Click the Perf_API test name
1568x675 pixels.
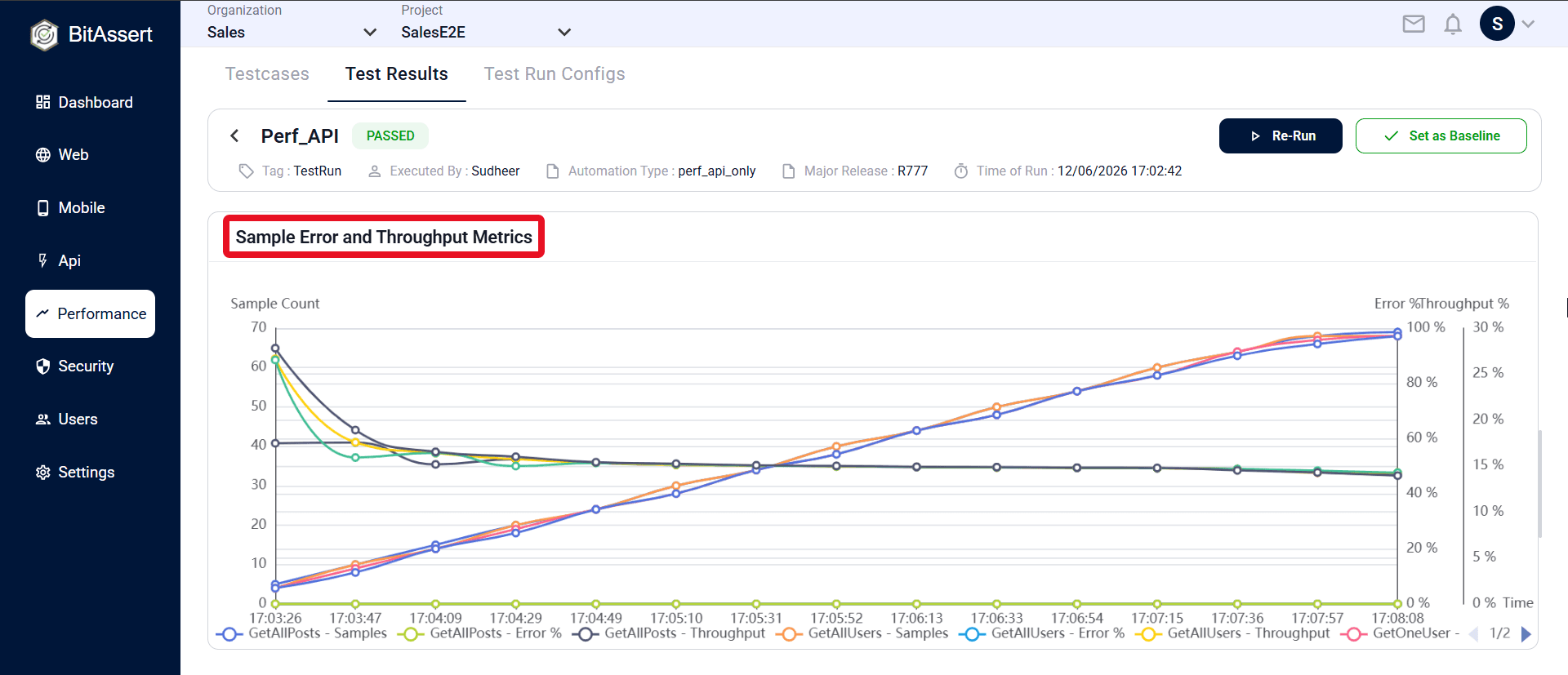(300, 135)
